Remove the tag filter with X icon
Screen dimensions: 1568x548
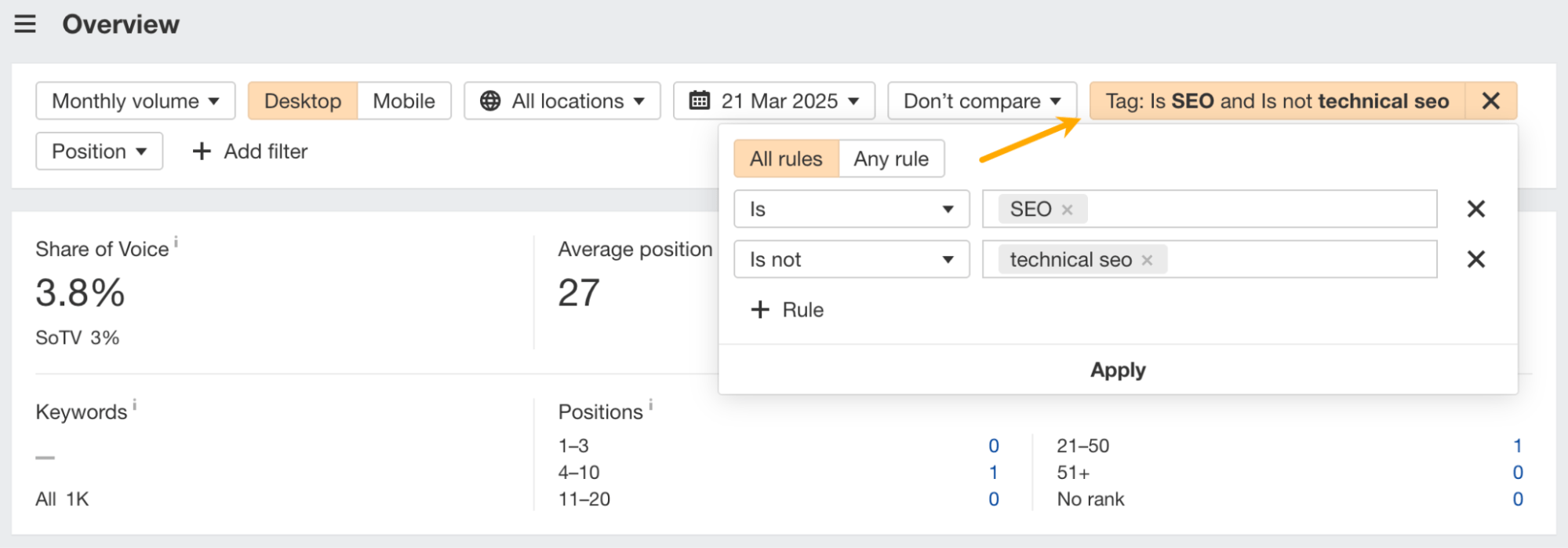1490,101
